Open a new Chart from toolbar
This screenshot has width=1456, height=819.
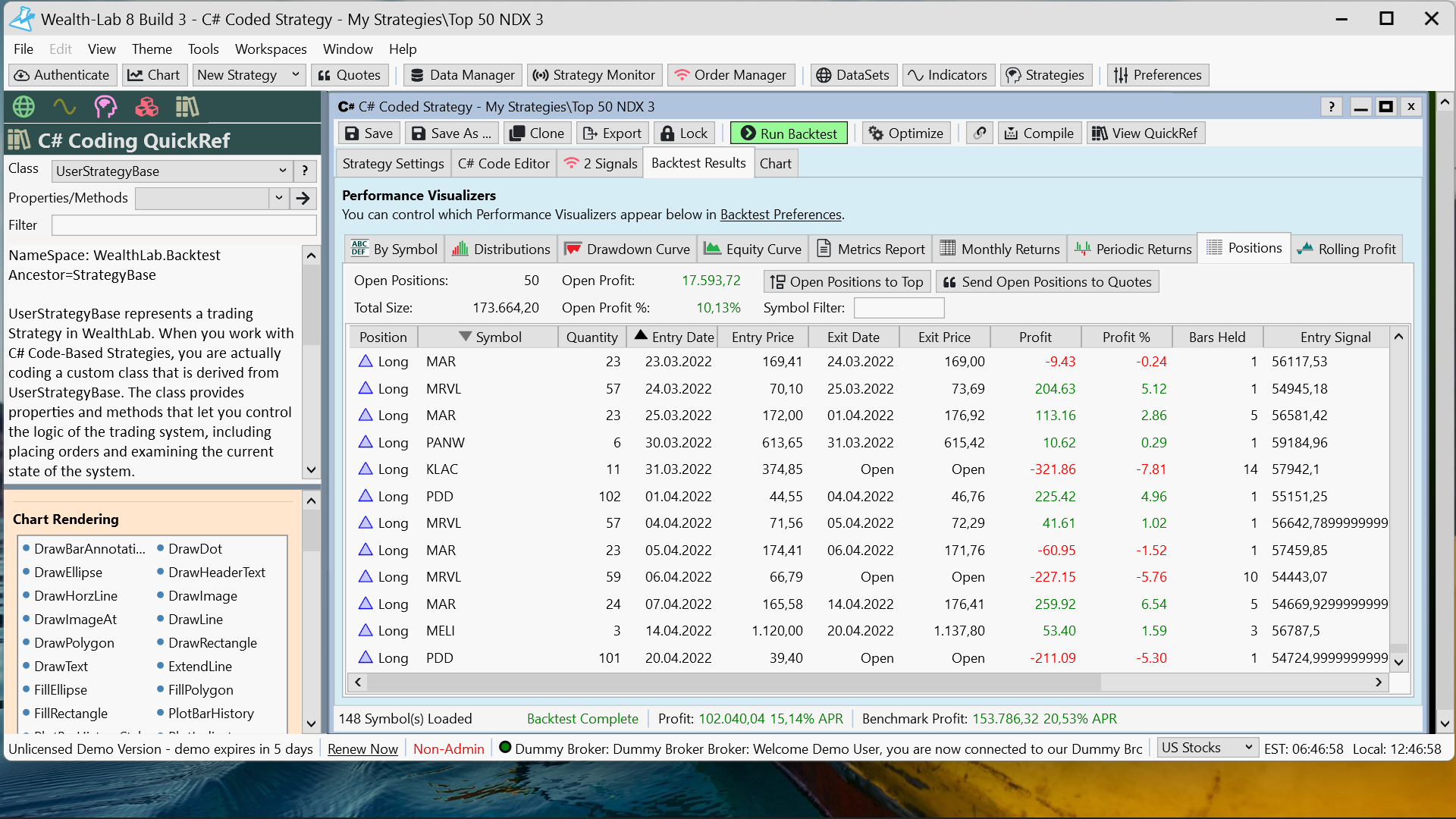[155, 75]
